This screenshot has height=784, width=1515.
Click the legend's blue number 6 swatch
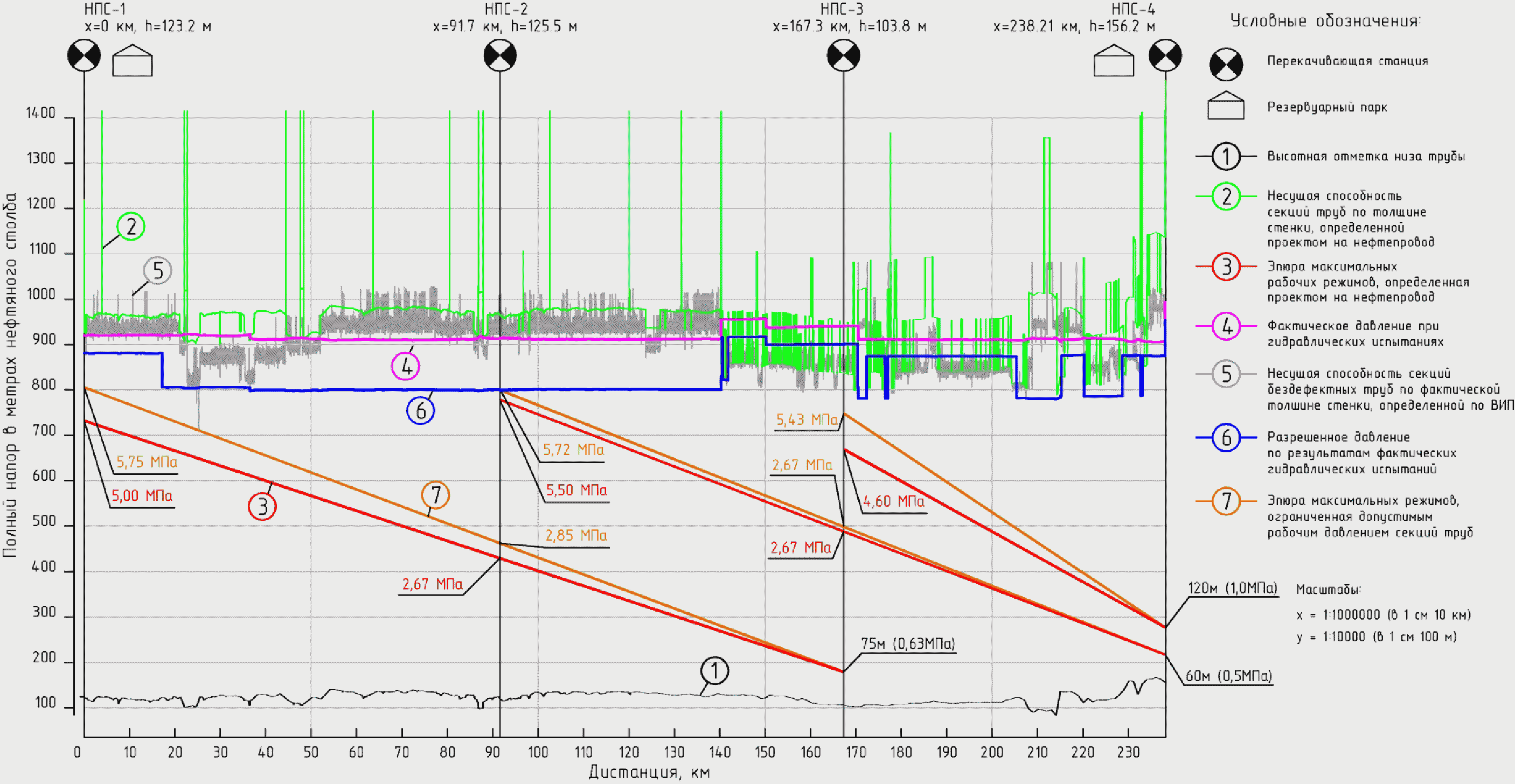pyautogui.click(x=1226, y=438)
